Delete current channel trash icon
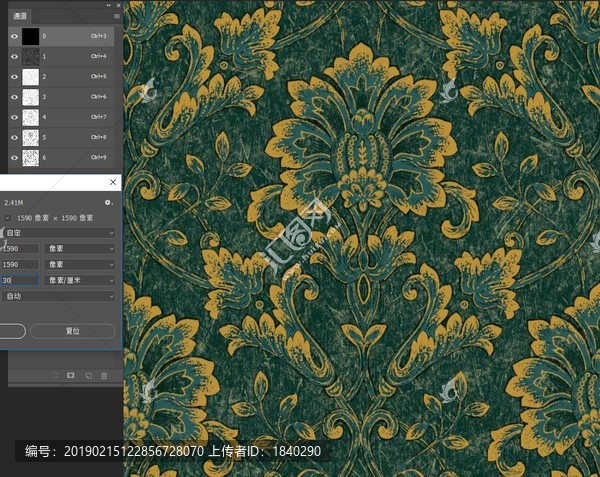The width and height of the screenshot is (600, 477). pyautogui.click(x=104, y=376)
